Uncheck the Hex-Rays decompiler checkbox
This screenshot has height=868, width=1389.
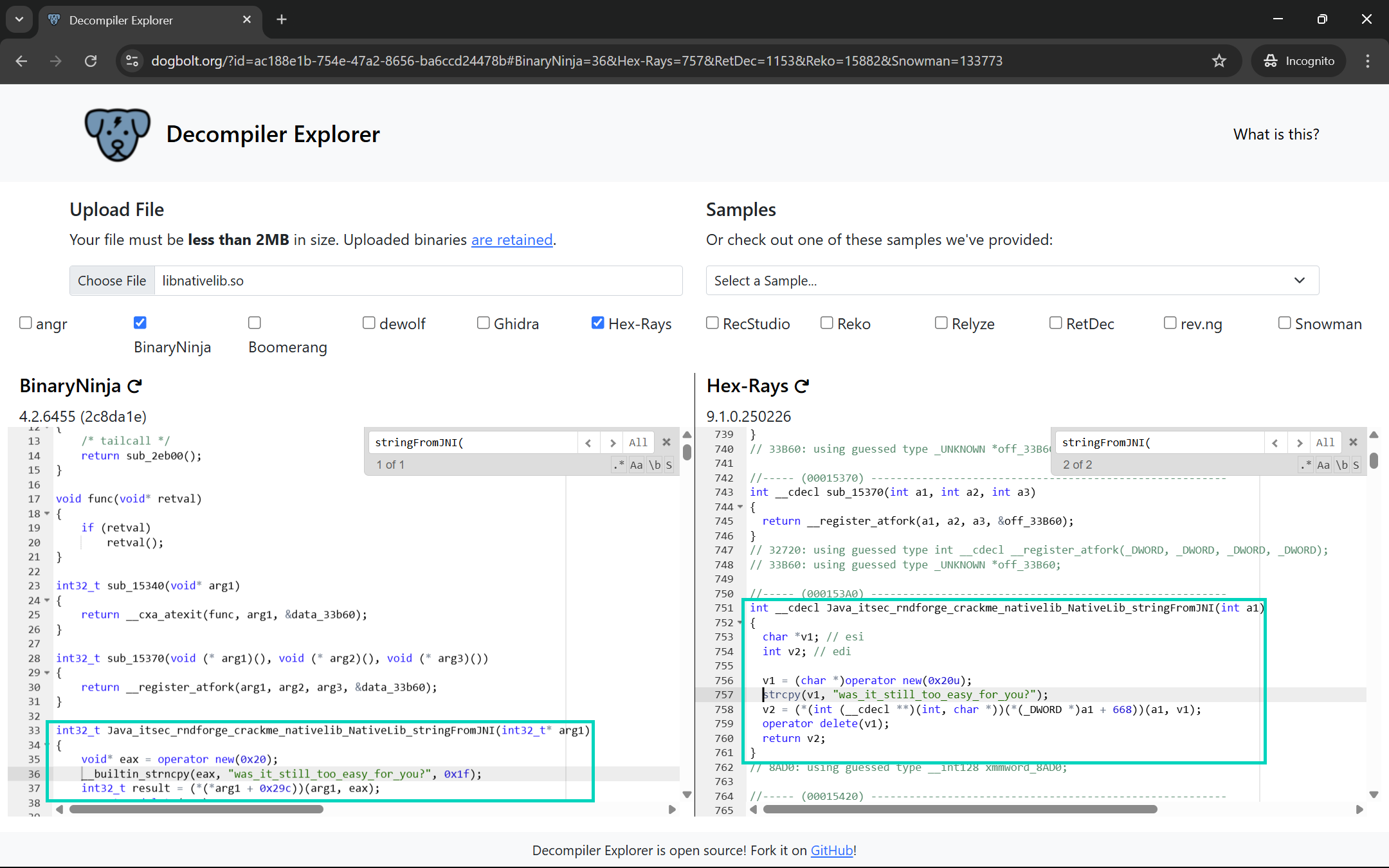pyautogui.click(x=597, y=323)
